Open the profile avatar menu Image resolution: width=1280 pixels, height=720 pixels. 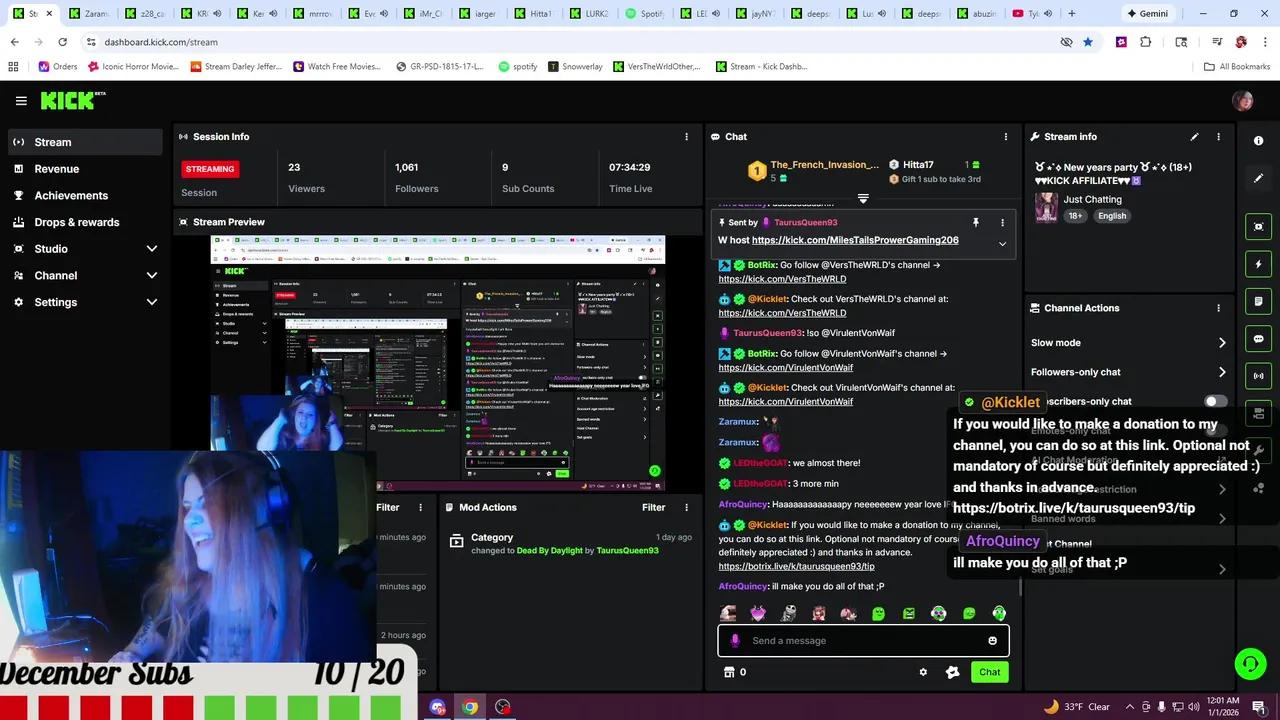pos(1242,100)
